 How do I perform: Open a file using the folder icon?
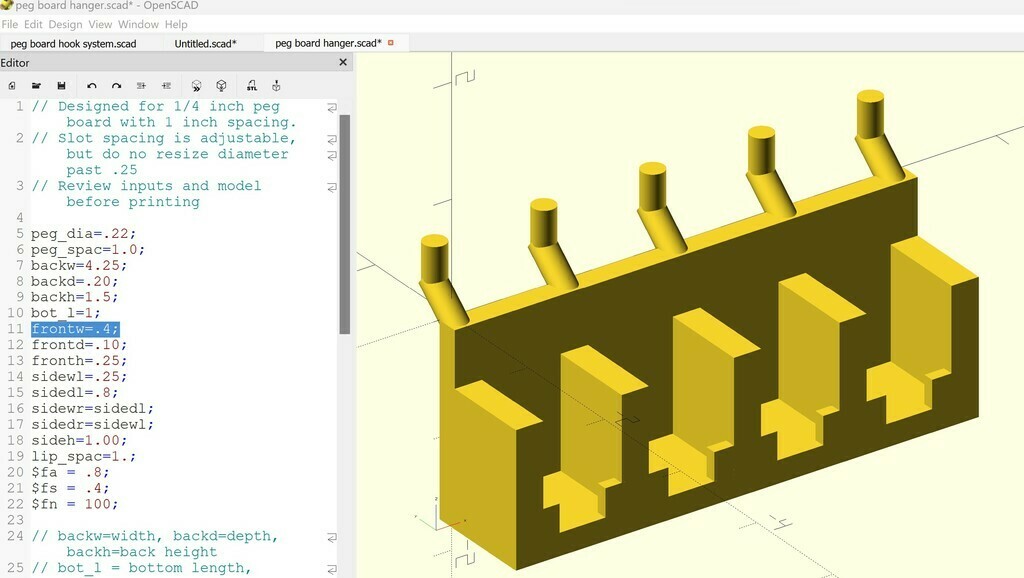[x=36, y=86]
